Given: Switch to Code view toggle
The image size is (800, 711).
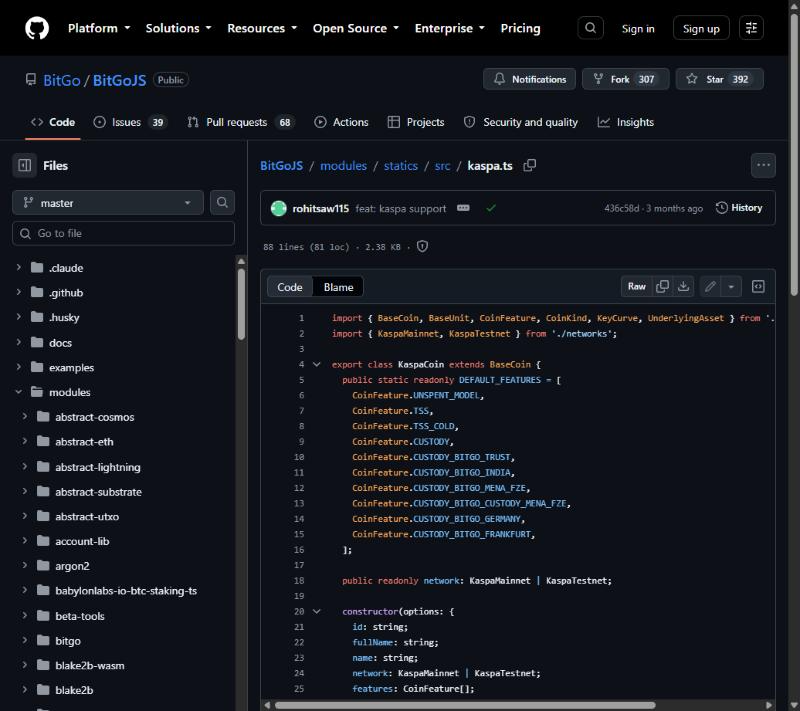Looking at the screenshot, I should tap(290, 287).
